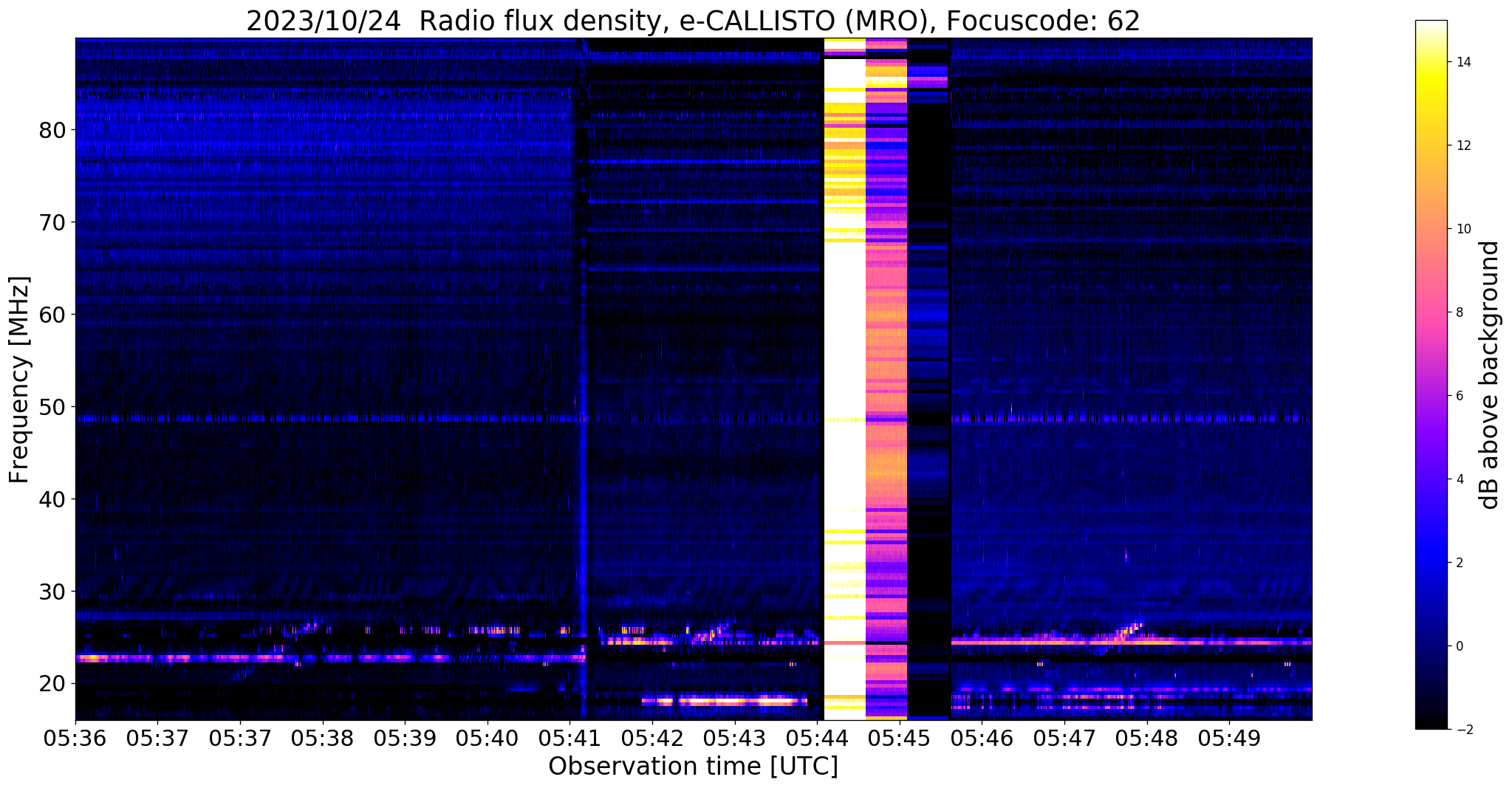Click the 80 MHz frequency tick label

click(52, 130)
